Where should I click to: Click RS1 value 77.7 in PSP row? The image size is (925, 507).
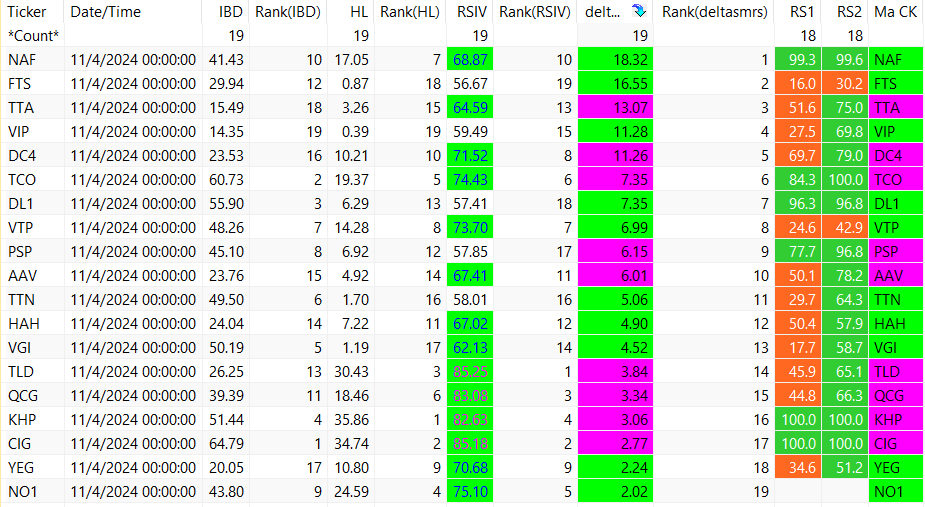[x=797, y=251]
